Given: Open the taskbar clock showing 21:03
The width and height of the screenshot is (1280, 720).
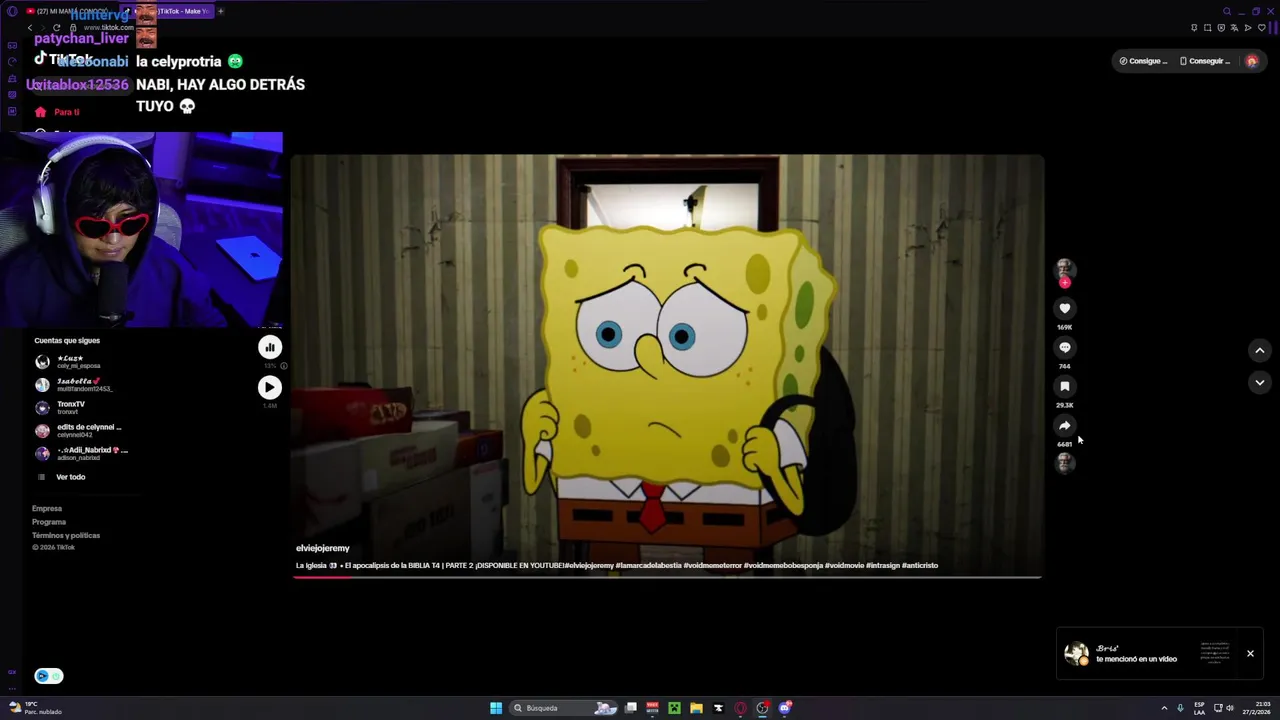Looking at the screenshot, I should pos(1258,708).
